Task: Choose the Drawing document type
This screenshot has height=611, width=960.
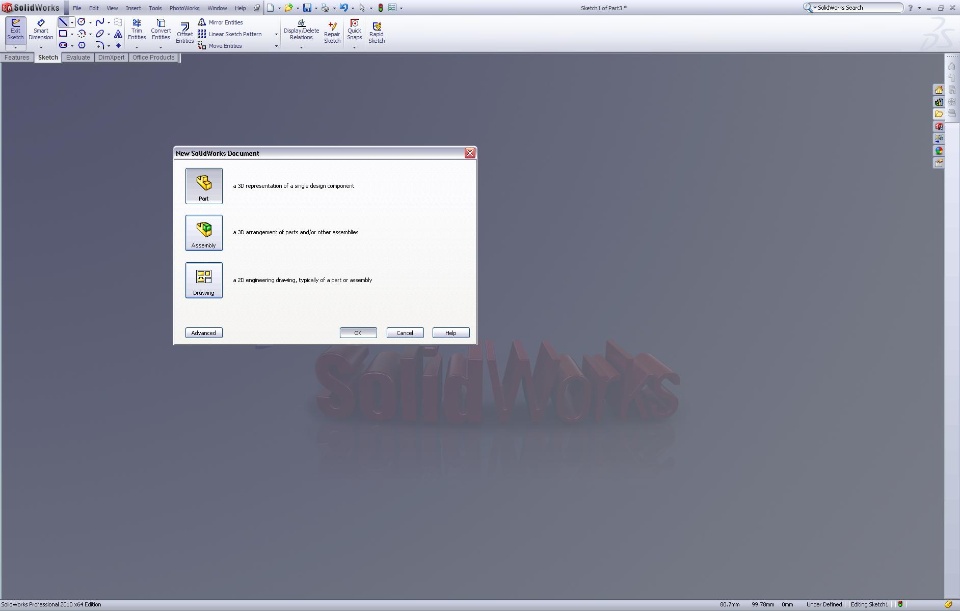Action: pyautogui.click(x=204, y=280)
